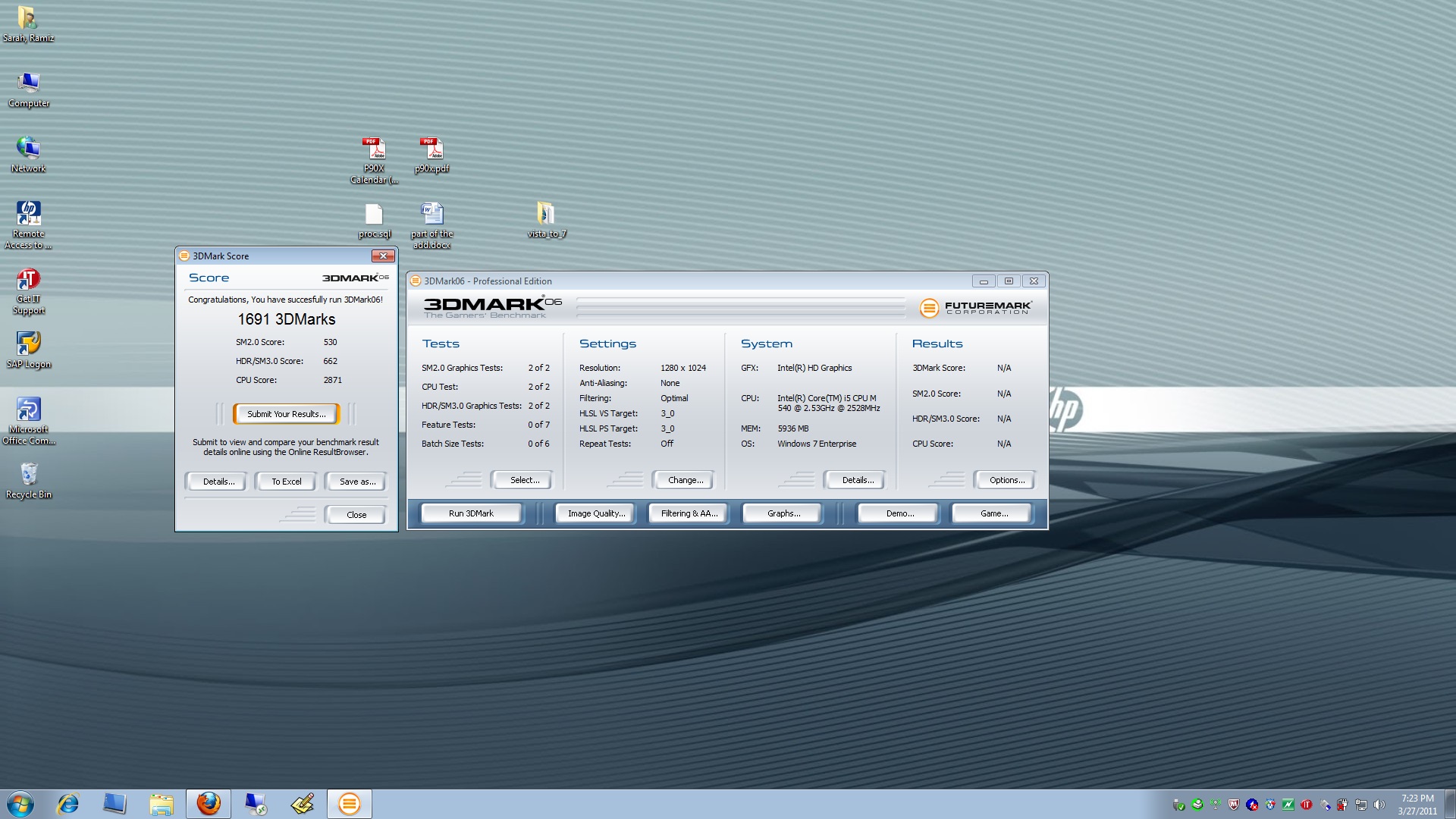The width and height of the screenshot is (1456, 819).
Task: Click Change... under Settings
Action: click(x=685, y=480)
